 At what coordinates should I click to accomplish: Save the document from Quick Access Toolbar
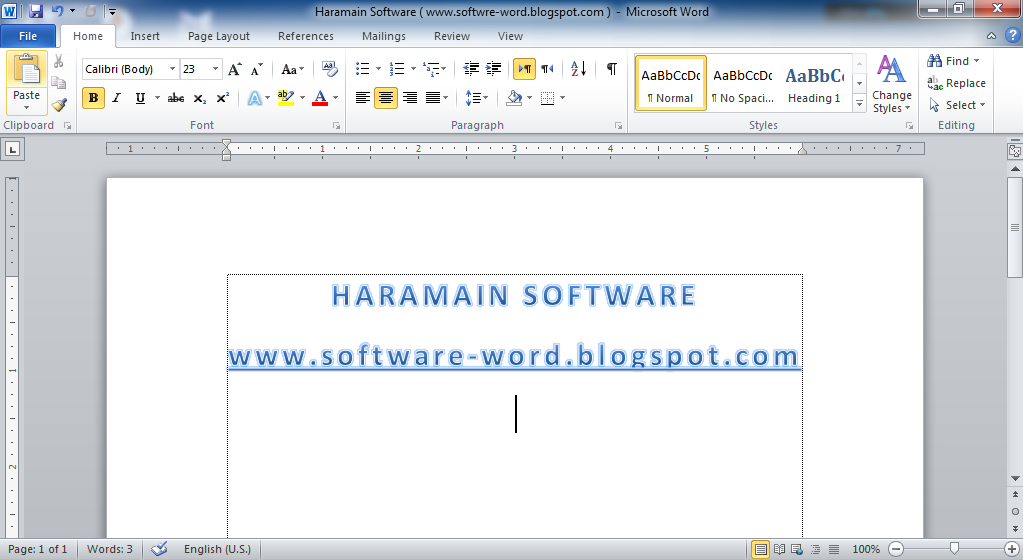coord(36,11)
